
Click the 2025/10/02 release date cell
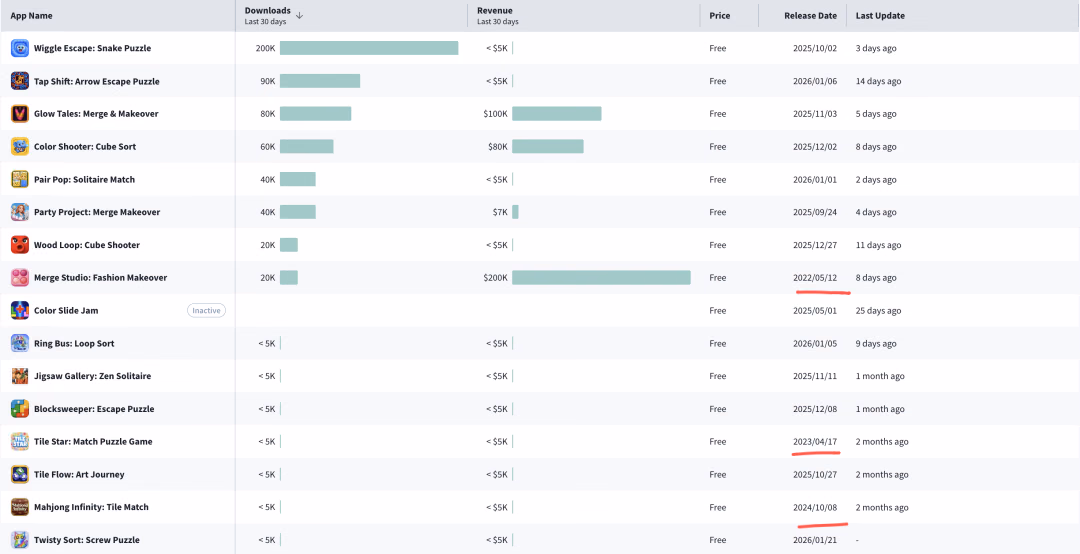(815, 48)
